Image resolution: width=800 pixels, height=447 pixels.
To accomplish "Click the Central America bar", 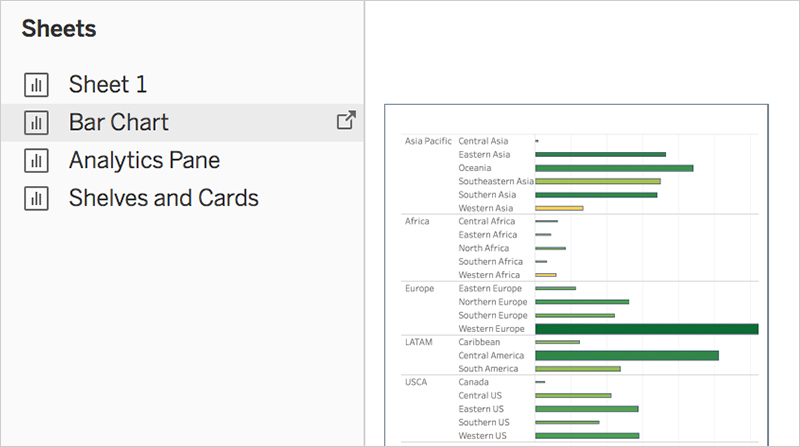I will coord(627,355).
